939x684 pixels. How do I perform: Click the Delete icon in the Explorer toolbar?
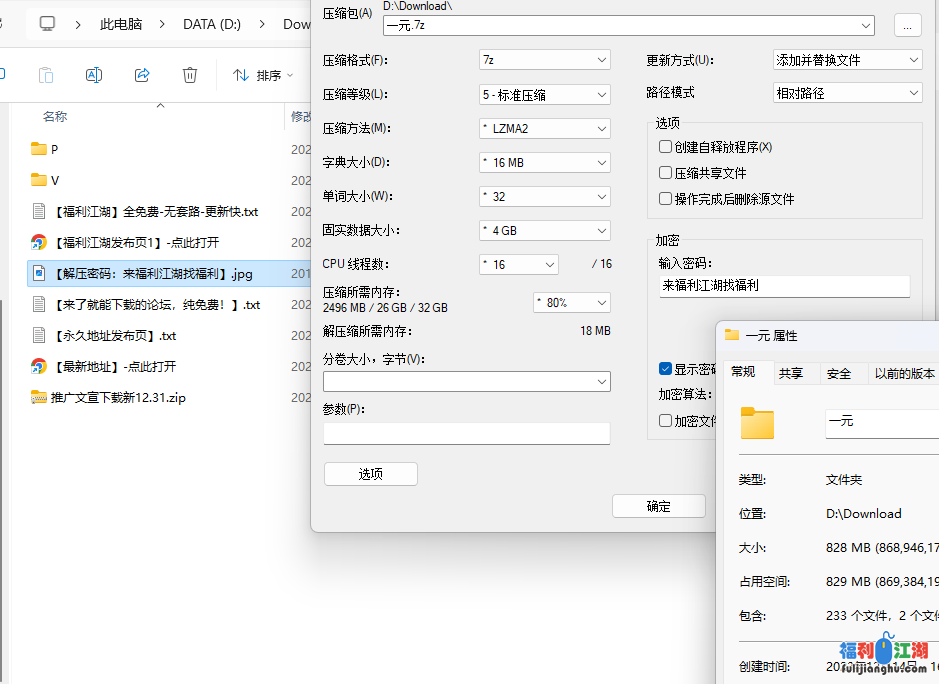190,75
